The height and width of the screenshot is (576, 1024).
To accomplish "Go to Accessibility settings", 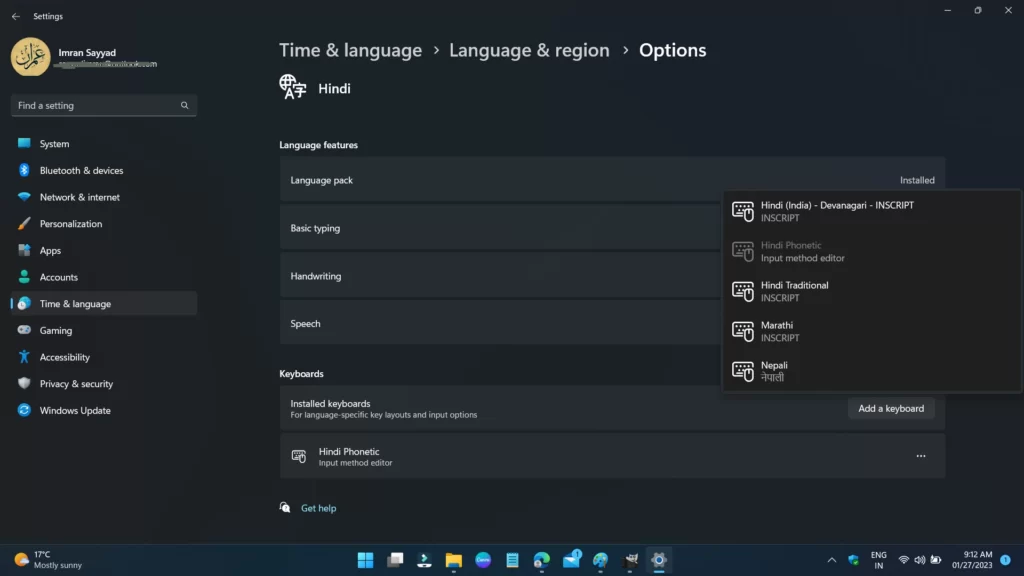I will pyautogui.click(x=104, y=357).
